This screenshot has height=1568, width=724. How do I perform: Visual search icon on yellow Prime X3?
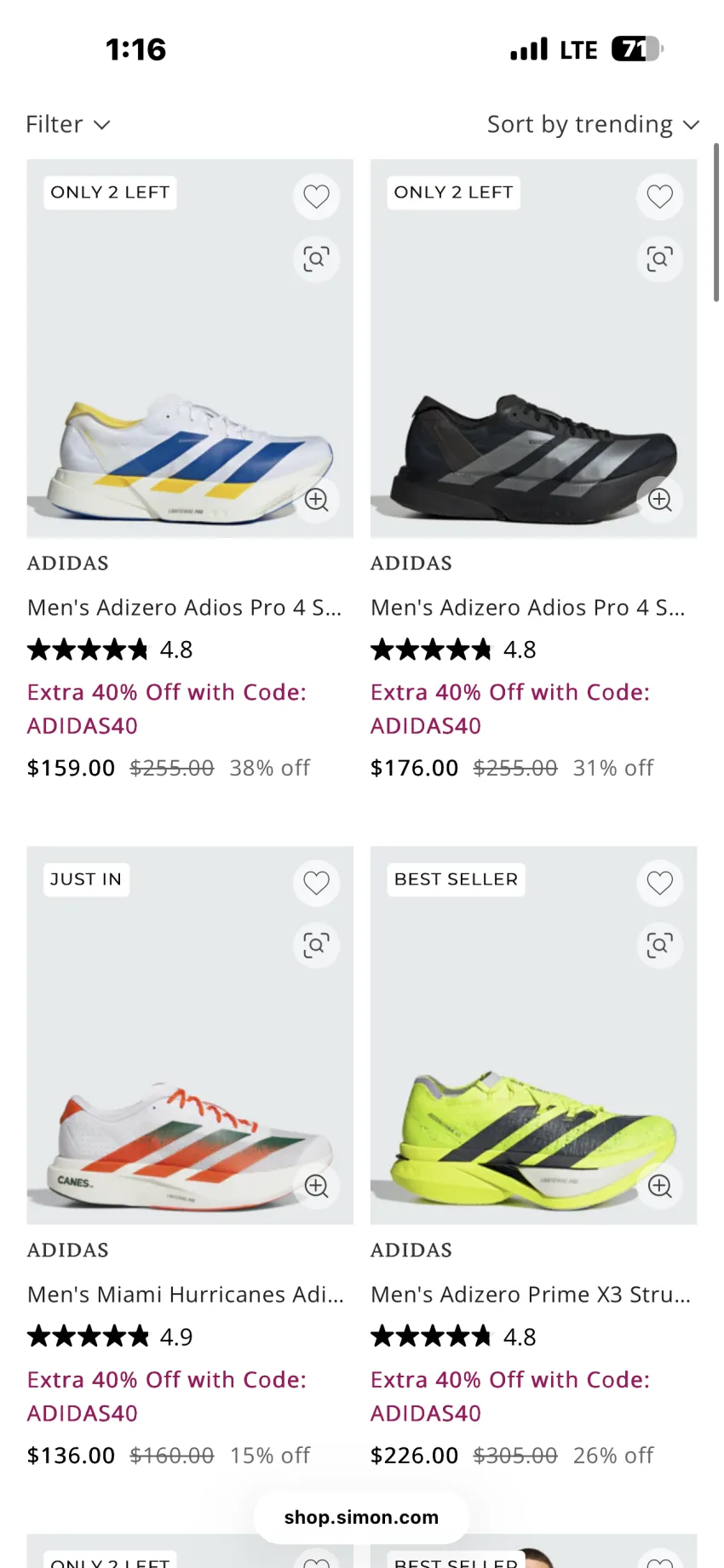pyautogui.click(x=659, y=946)
